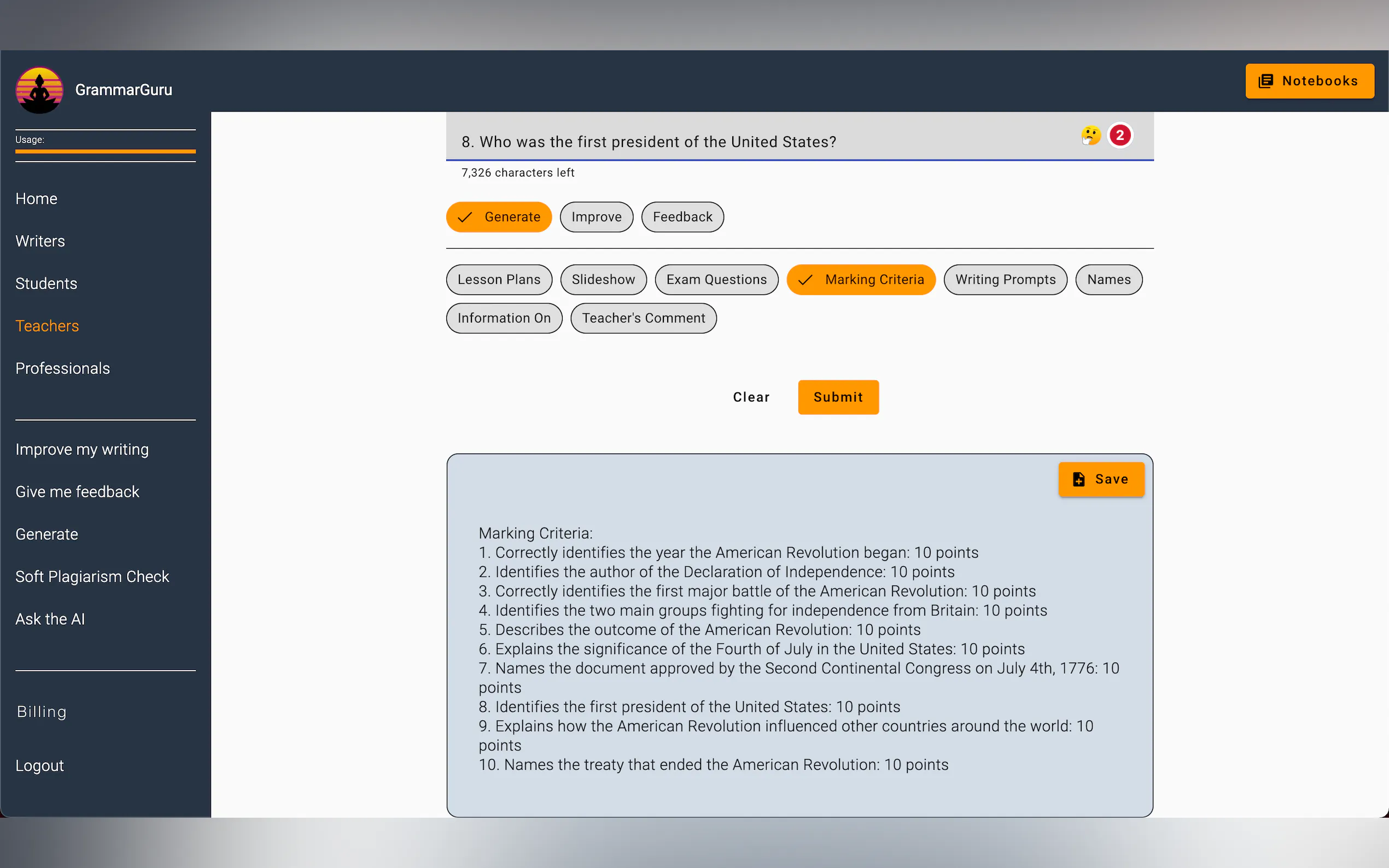Submit the prompt
Screen dimensions: 1389x868
[837, 397]
